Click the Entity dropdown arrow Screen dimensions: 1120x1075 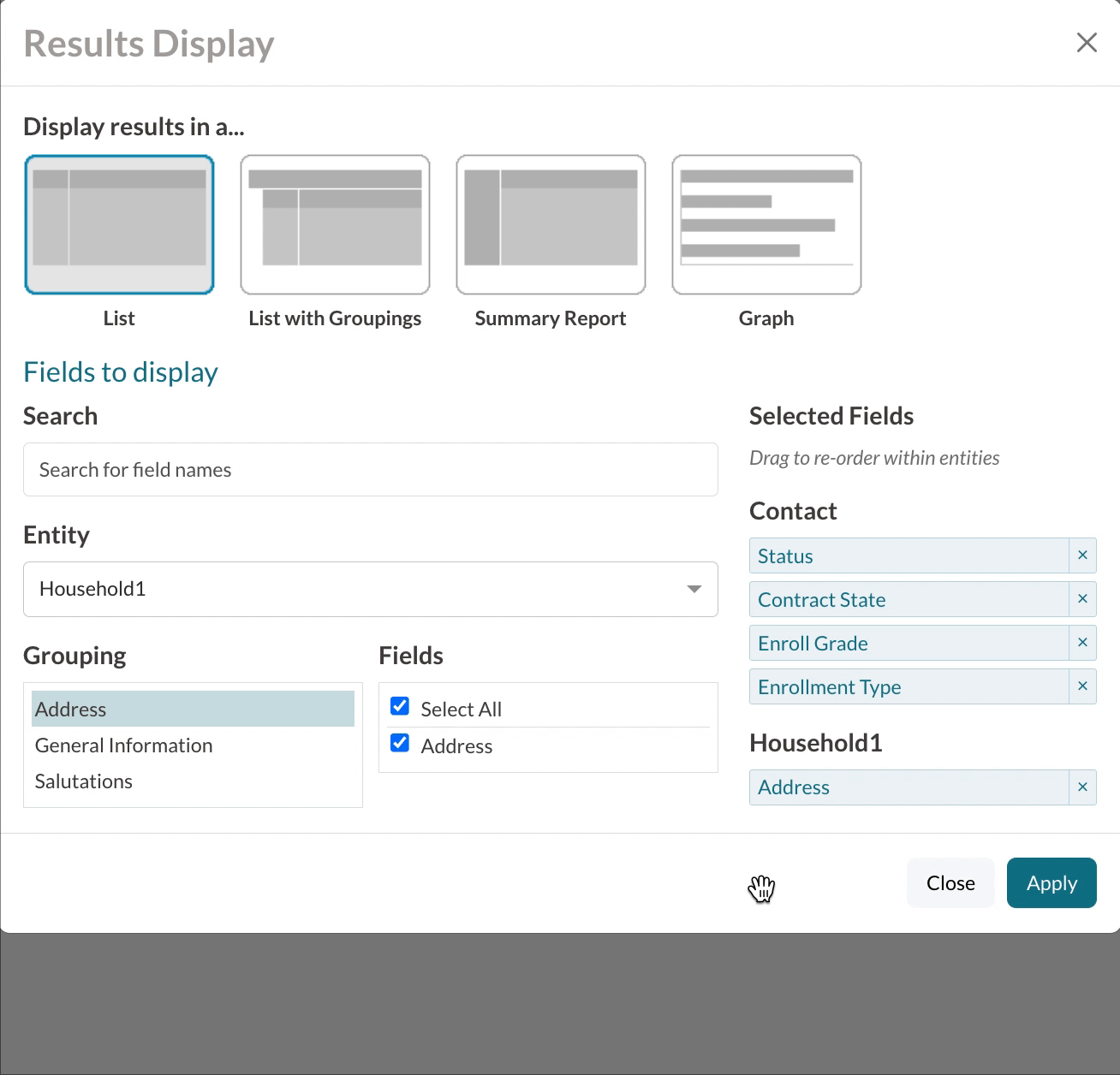coord(694,589)
